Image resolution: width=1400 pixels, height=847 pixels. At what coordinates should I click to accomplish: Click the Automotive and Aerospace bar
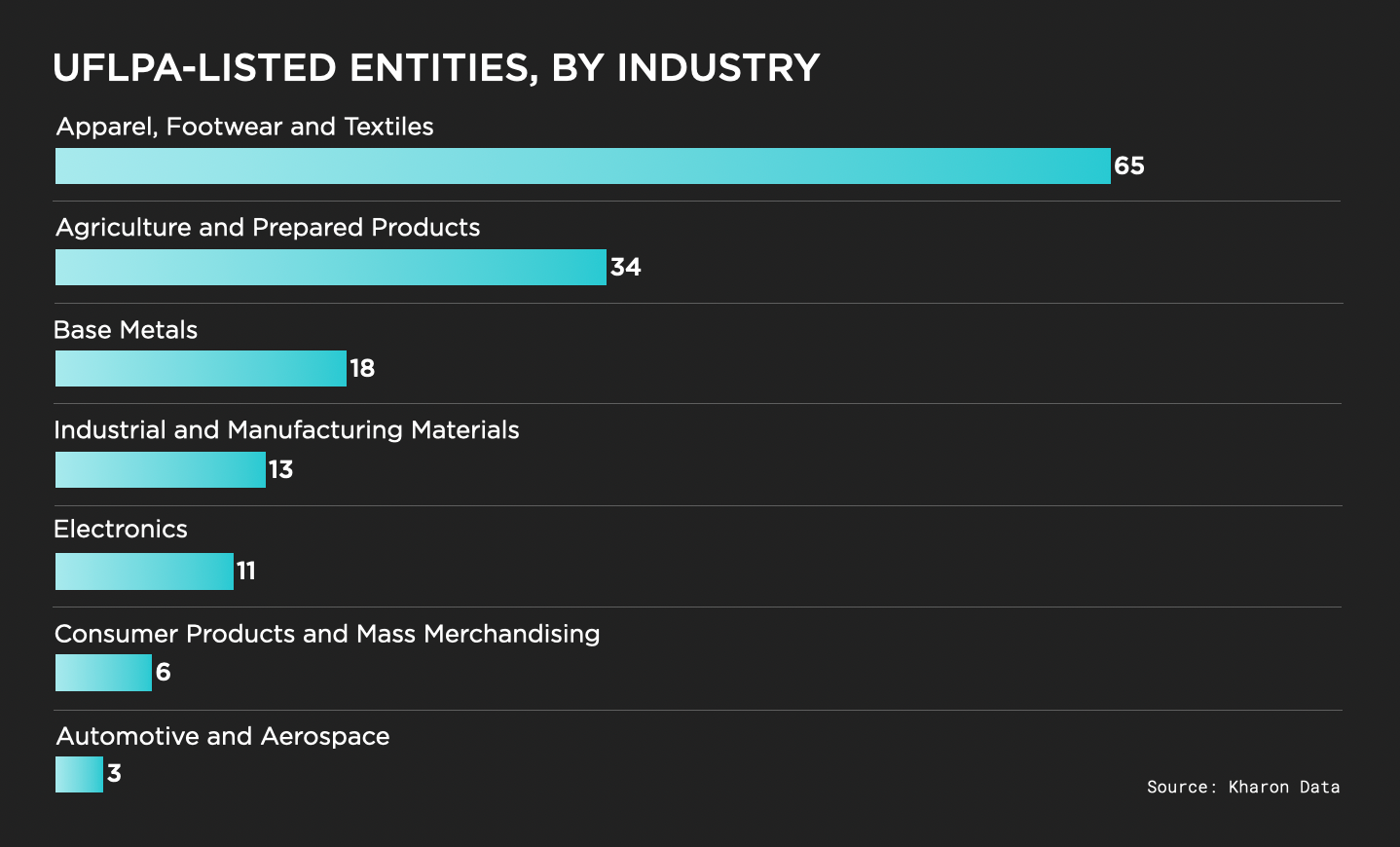click(79, 775)
